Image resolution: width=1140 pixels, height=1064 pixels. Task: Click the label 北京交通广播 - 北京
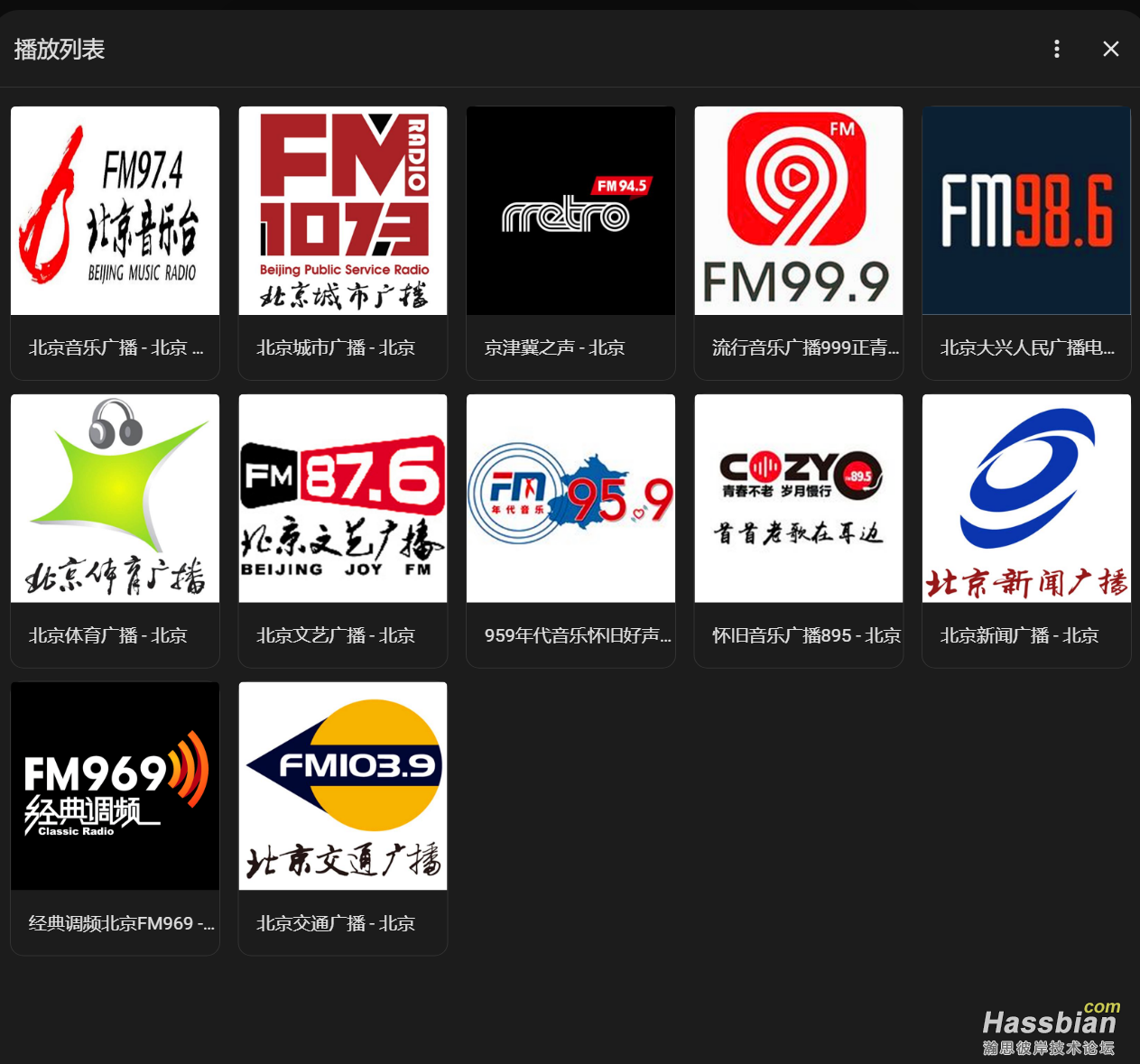click(336, 923)
